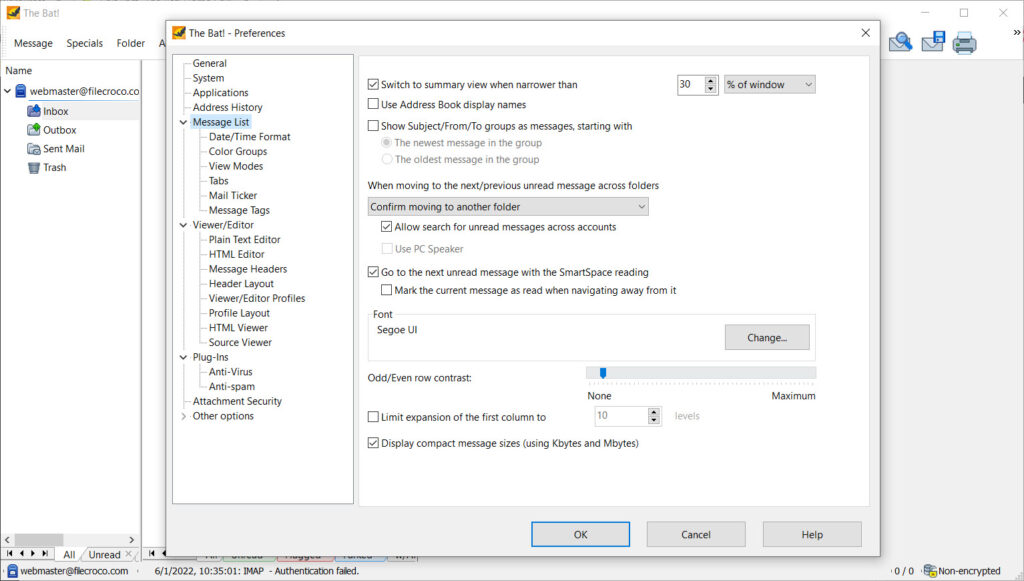Viewport: 1024px width, 581px height.
Task: Click the printer toolbar icon
Action: [964, 43]
